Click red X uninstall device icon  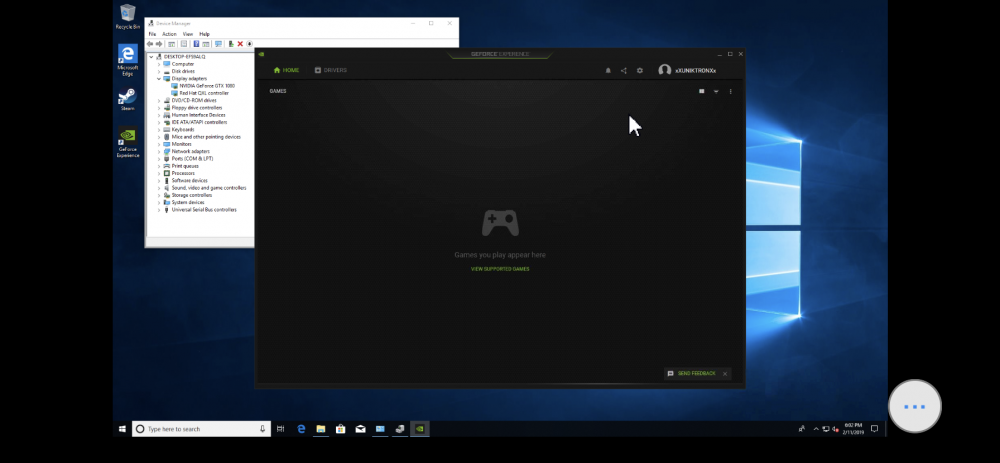240,44
